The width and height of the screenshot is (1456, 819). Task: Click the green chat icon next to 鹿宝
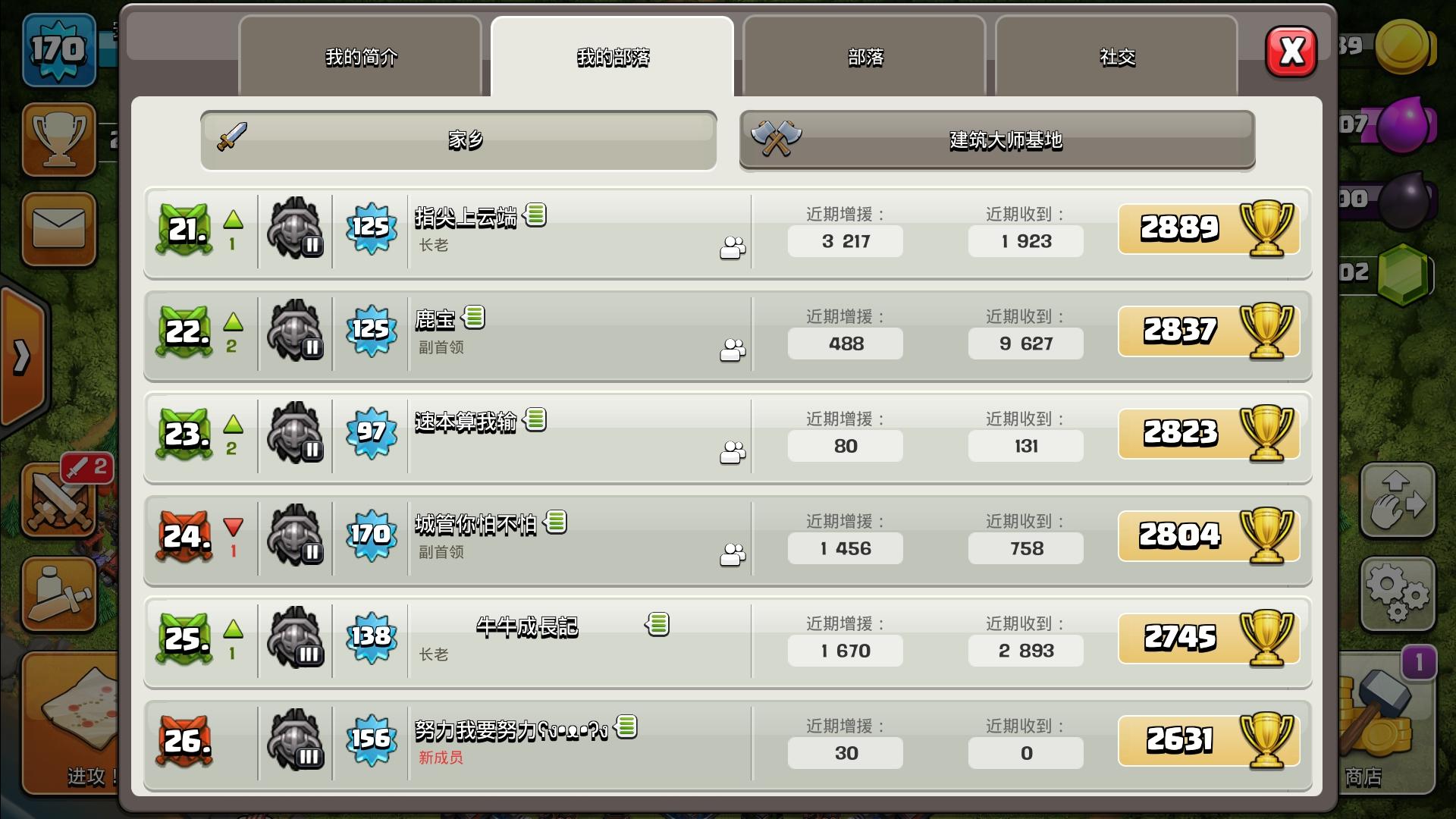tap(473, 317)
